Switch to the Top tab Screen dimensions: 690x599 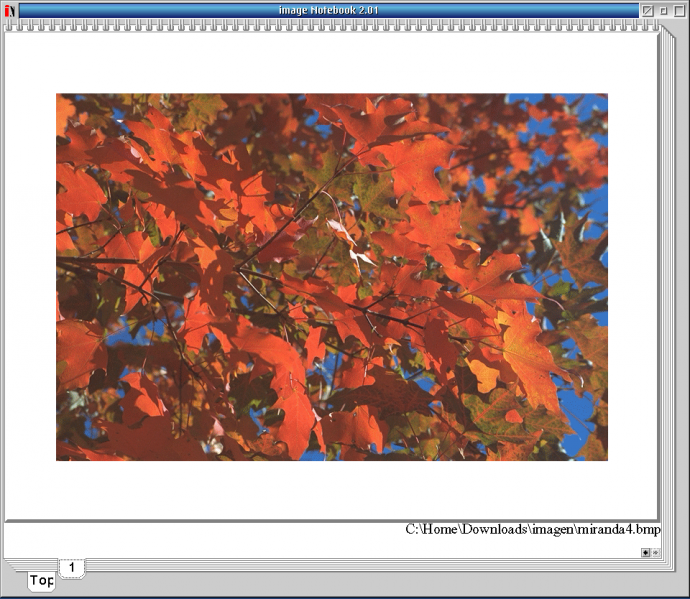(x=42, y=581)
